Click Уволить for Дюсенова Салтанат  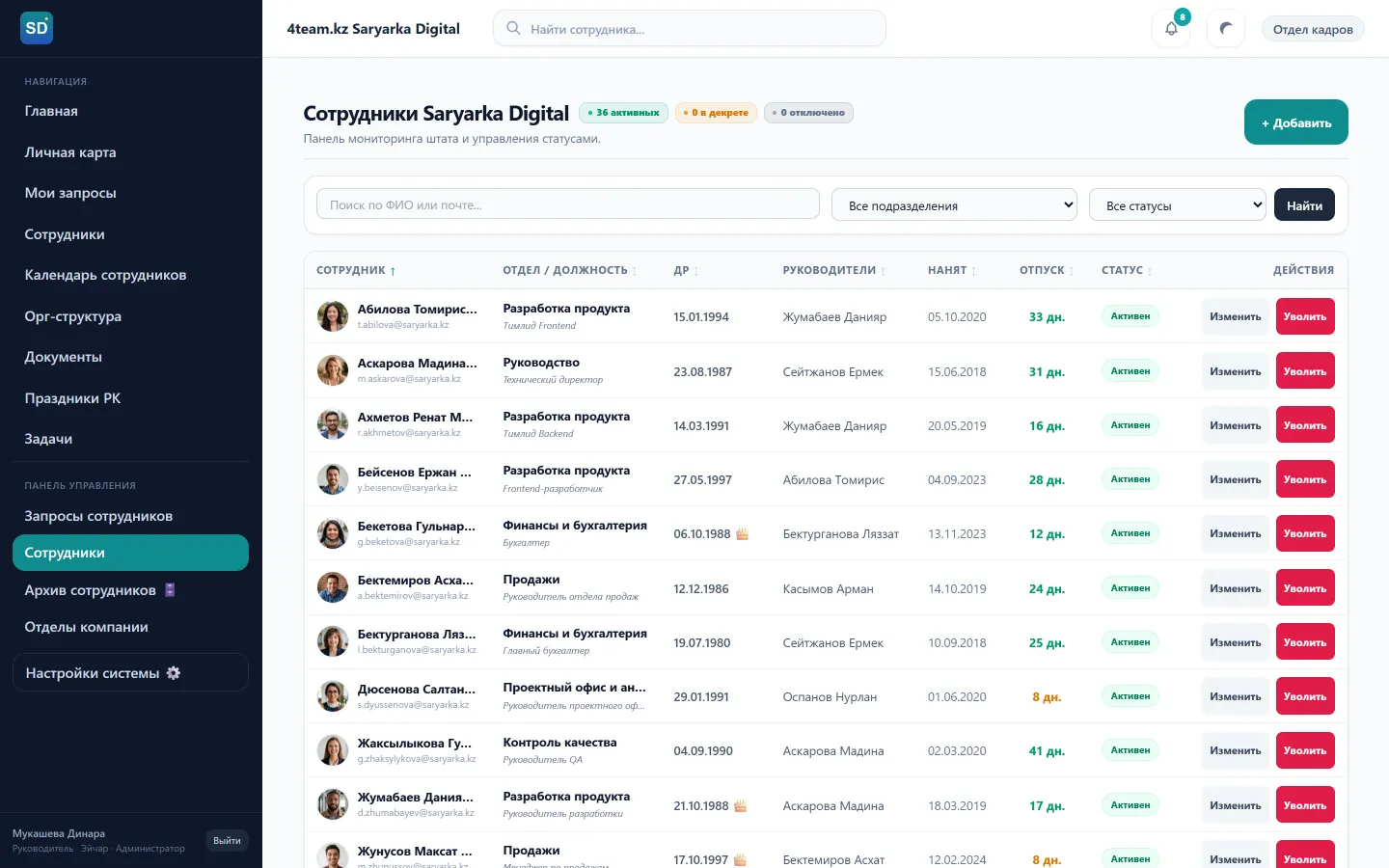pyautogui.click(x=1305, y=696)
